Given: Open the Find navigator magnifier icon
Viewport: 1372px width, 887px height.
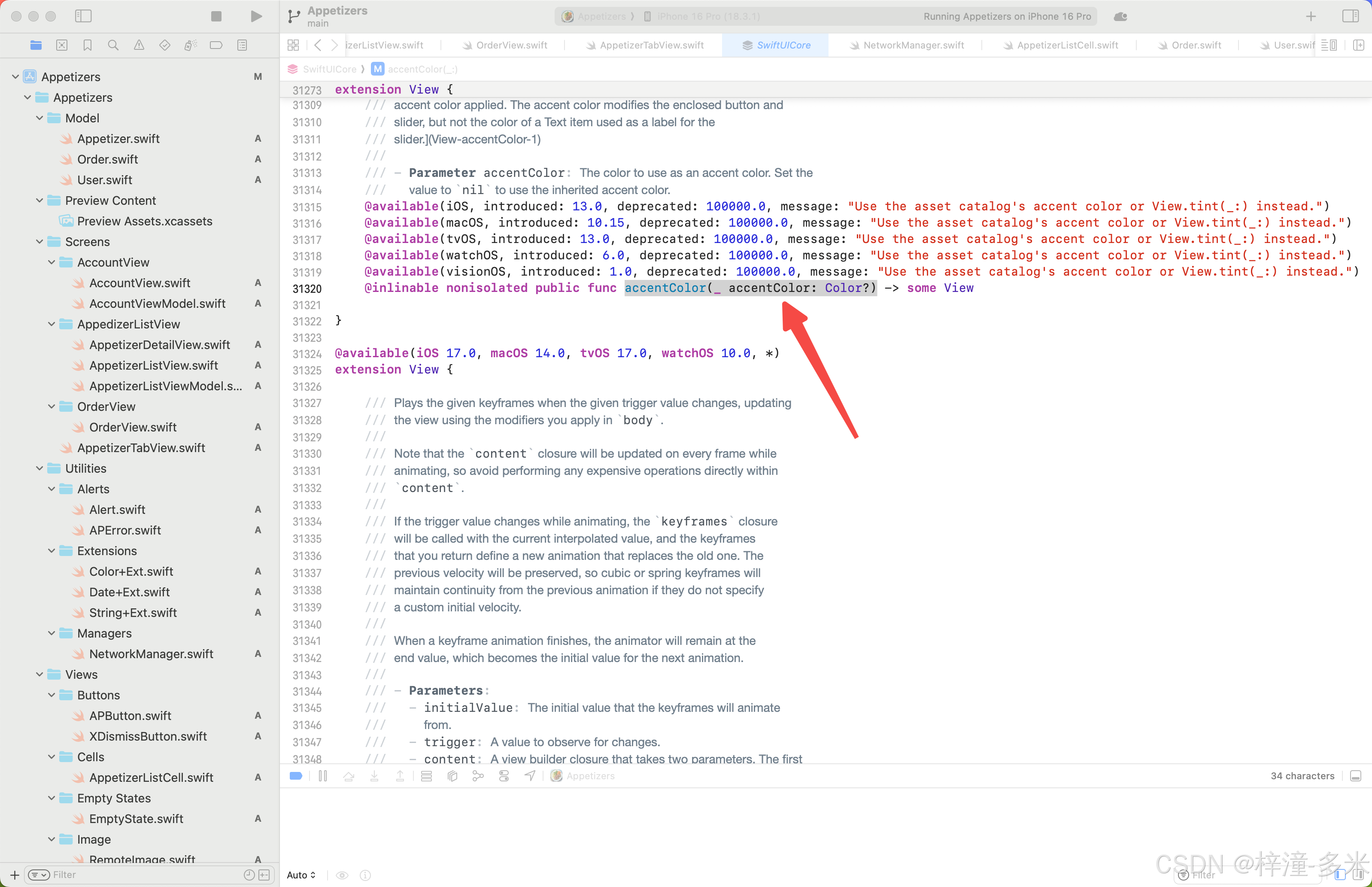Looking at the screenshot, I should click(x=113, y=45).
